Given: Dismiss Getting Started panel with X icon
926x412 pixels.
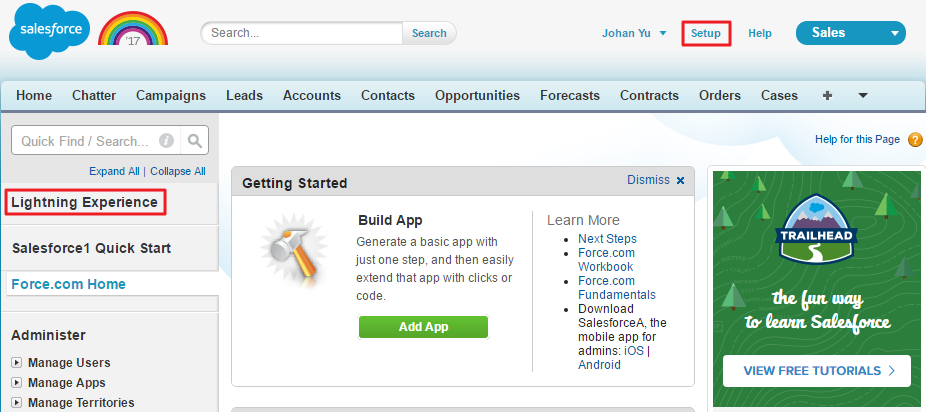Looking at the screenshot, I should (x=681, y=181).
